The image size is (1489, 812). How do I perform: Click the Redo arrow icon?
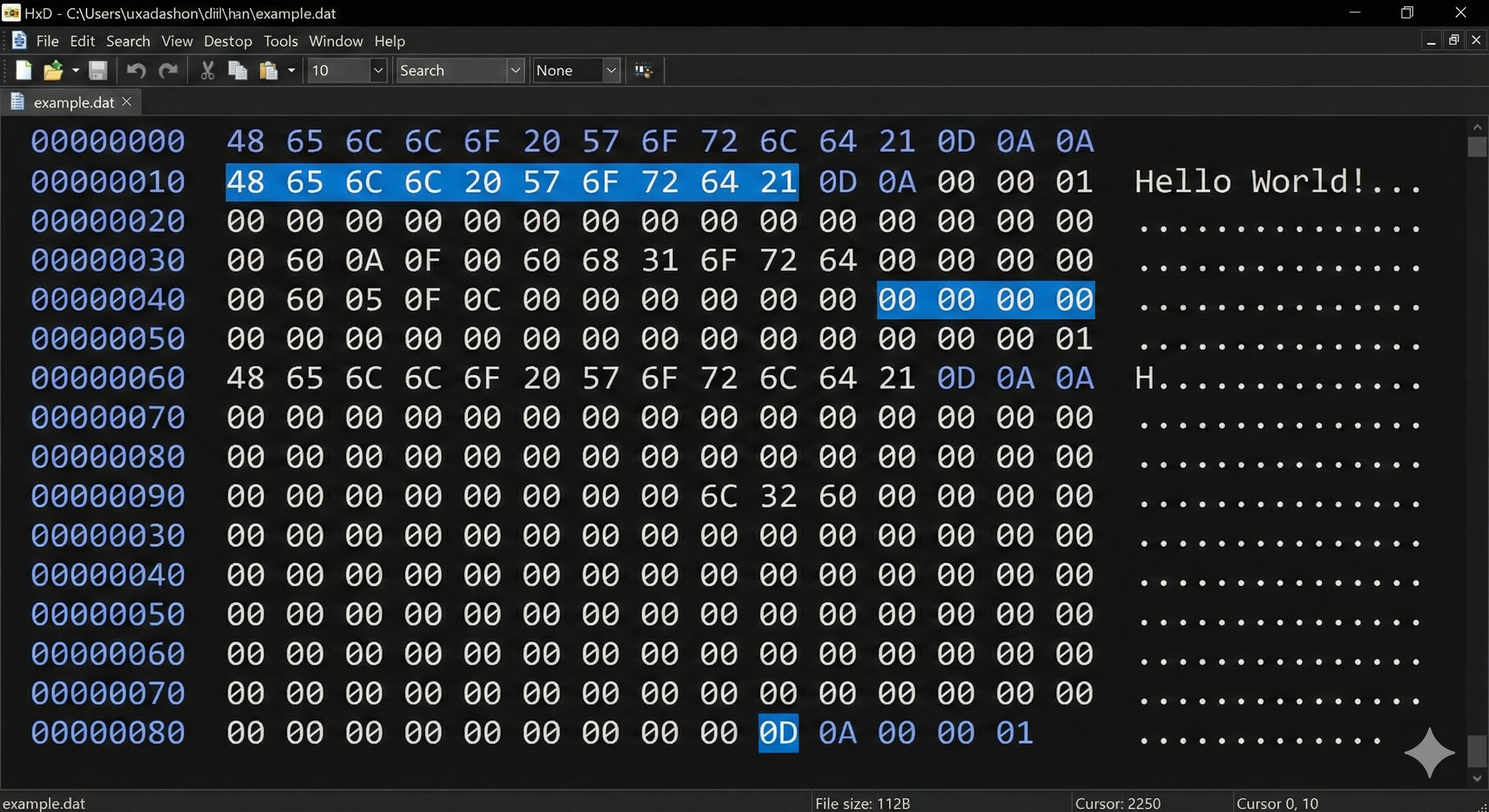click(x=168, y=70)
